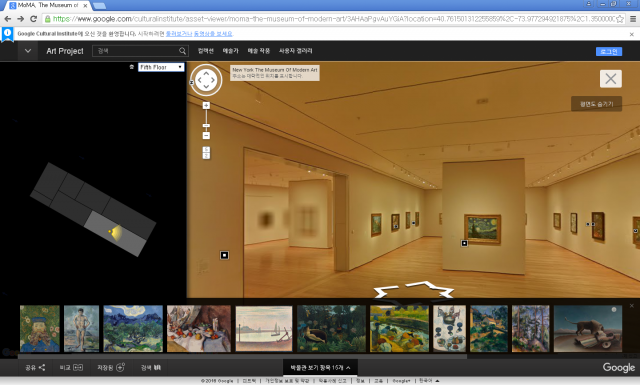Click the browser back arrow
640x385 pixels.
(x=8, y=19)
